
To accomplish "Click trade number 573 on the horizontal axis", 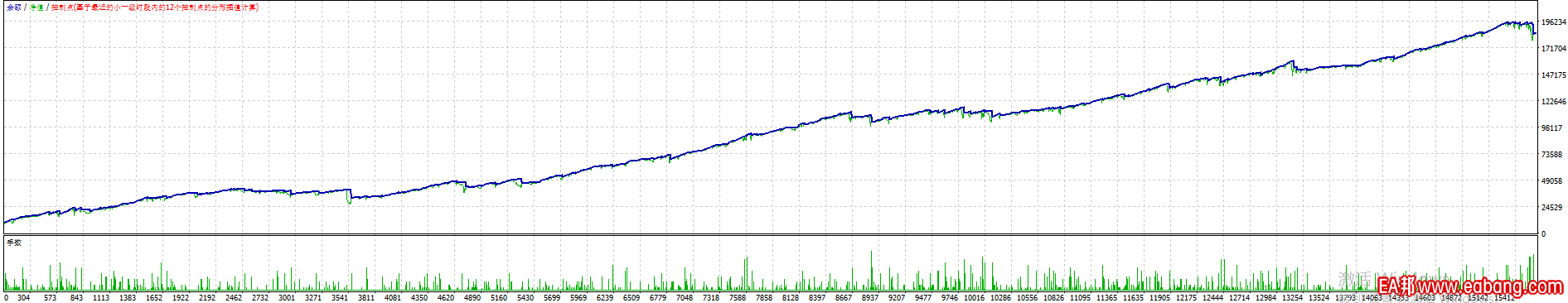I will pyautogui.click(x=50, y=297).
